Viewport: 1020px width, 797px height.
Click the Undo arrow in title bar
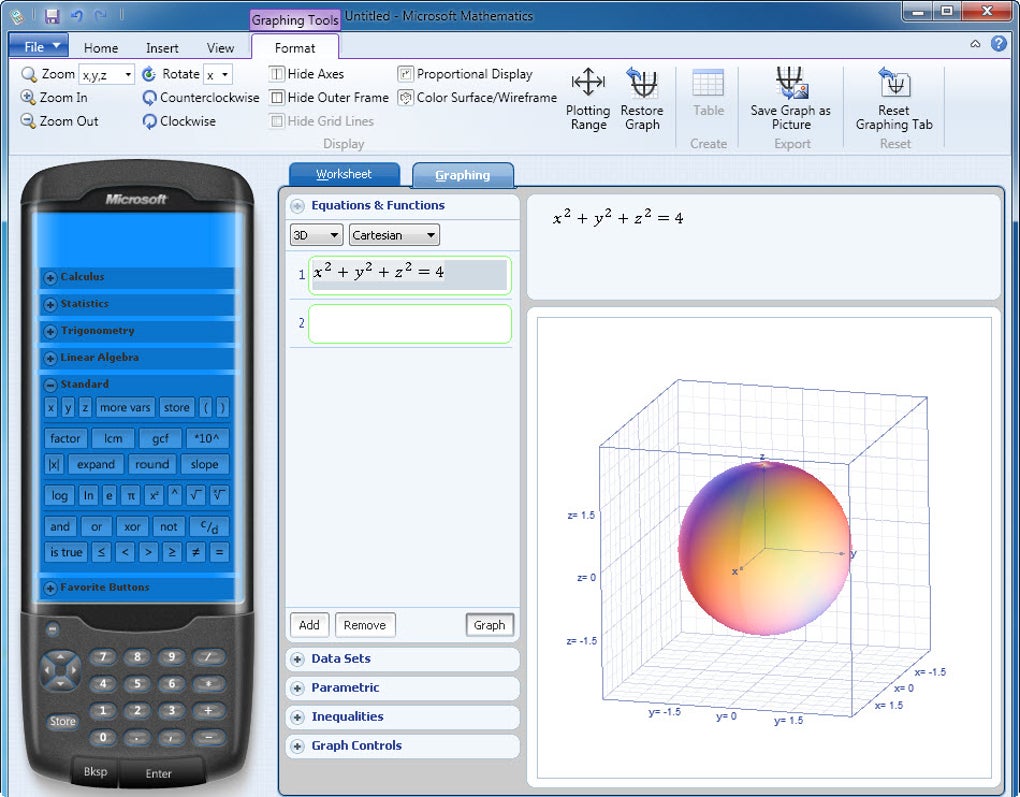click(x=77, y=16)
